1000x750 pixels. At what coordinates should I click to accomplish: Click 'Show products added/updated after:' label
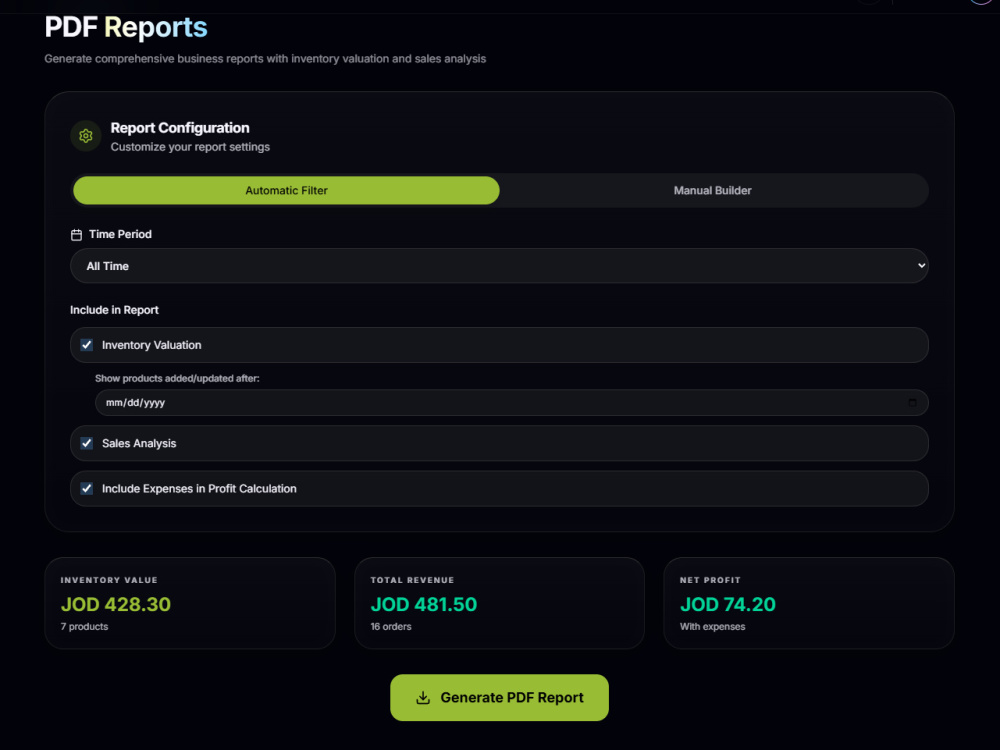(x=177, y=378)
